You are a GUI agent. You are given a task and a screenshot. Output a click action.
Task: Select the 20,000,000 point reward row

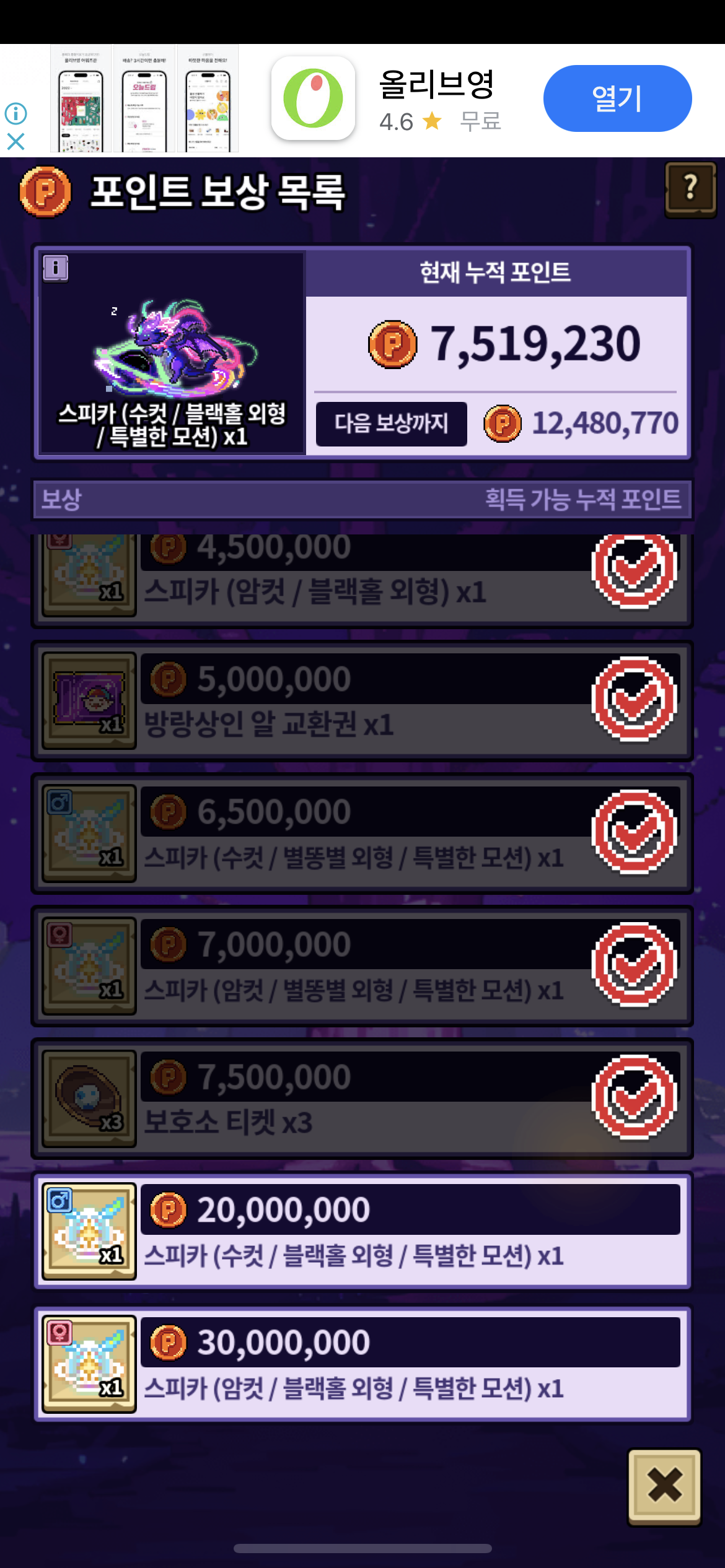click(362, 1231)
